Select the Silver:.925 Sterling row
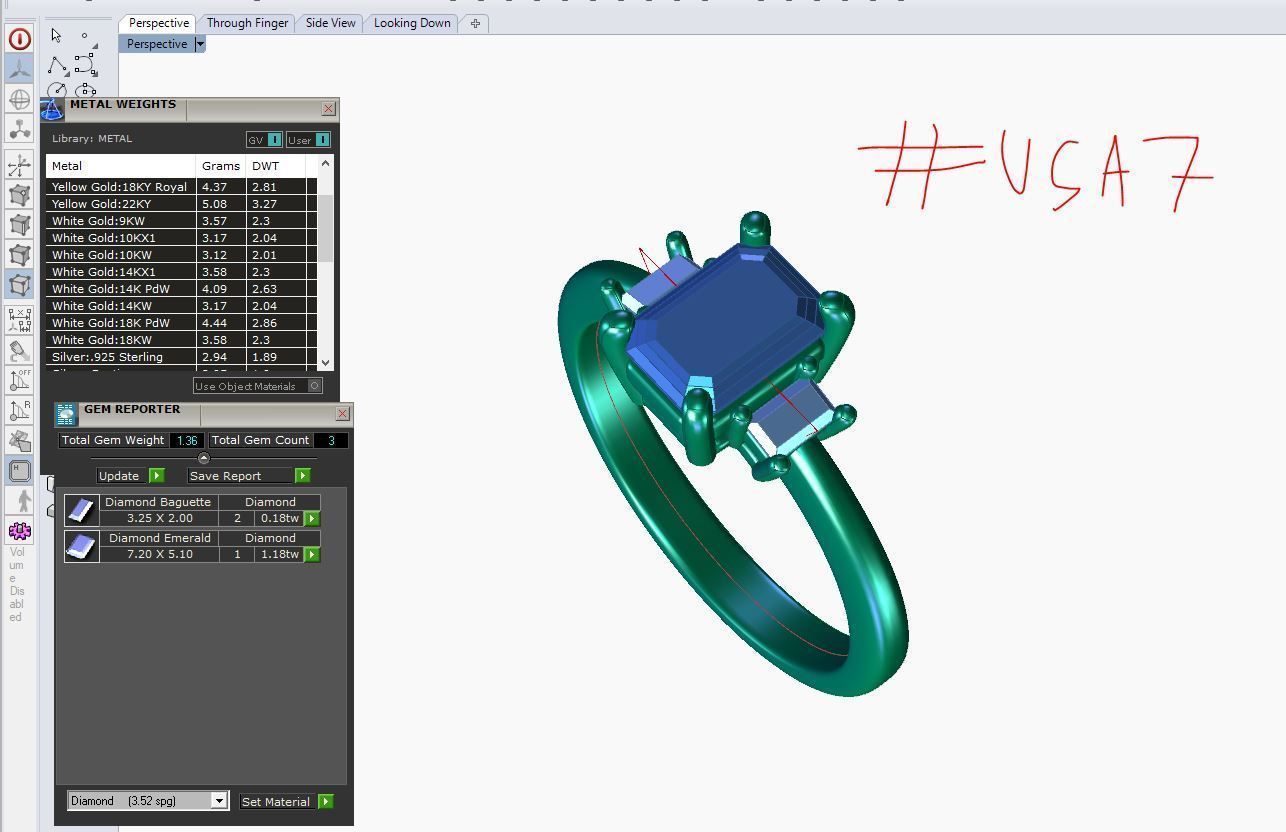 coord(181,357)
